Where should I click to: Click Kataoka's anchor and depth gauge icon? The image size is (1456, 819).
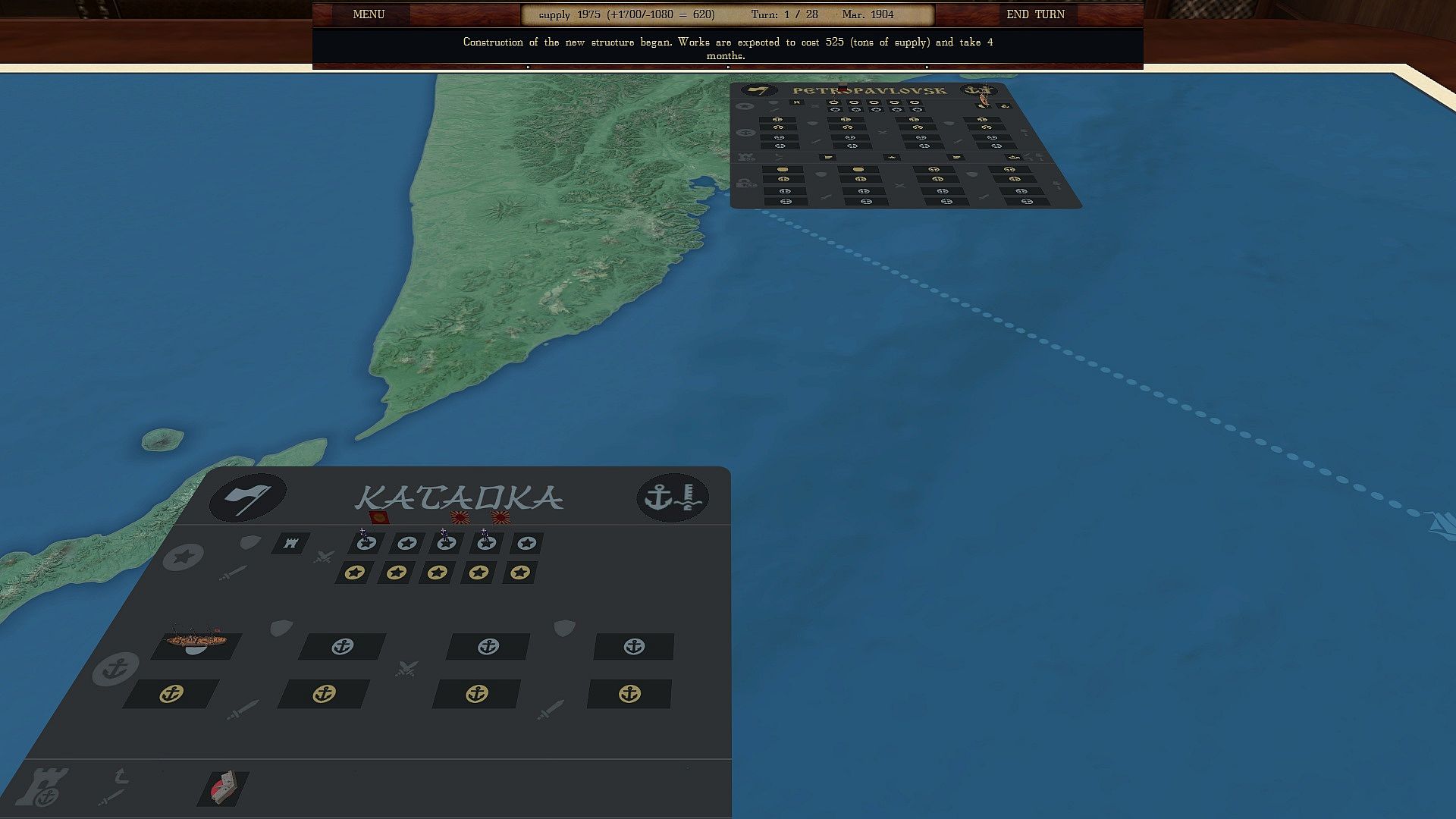[673, 497]
